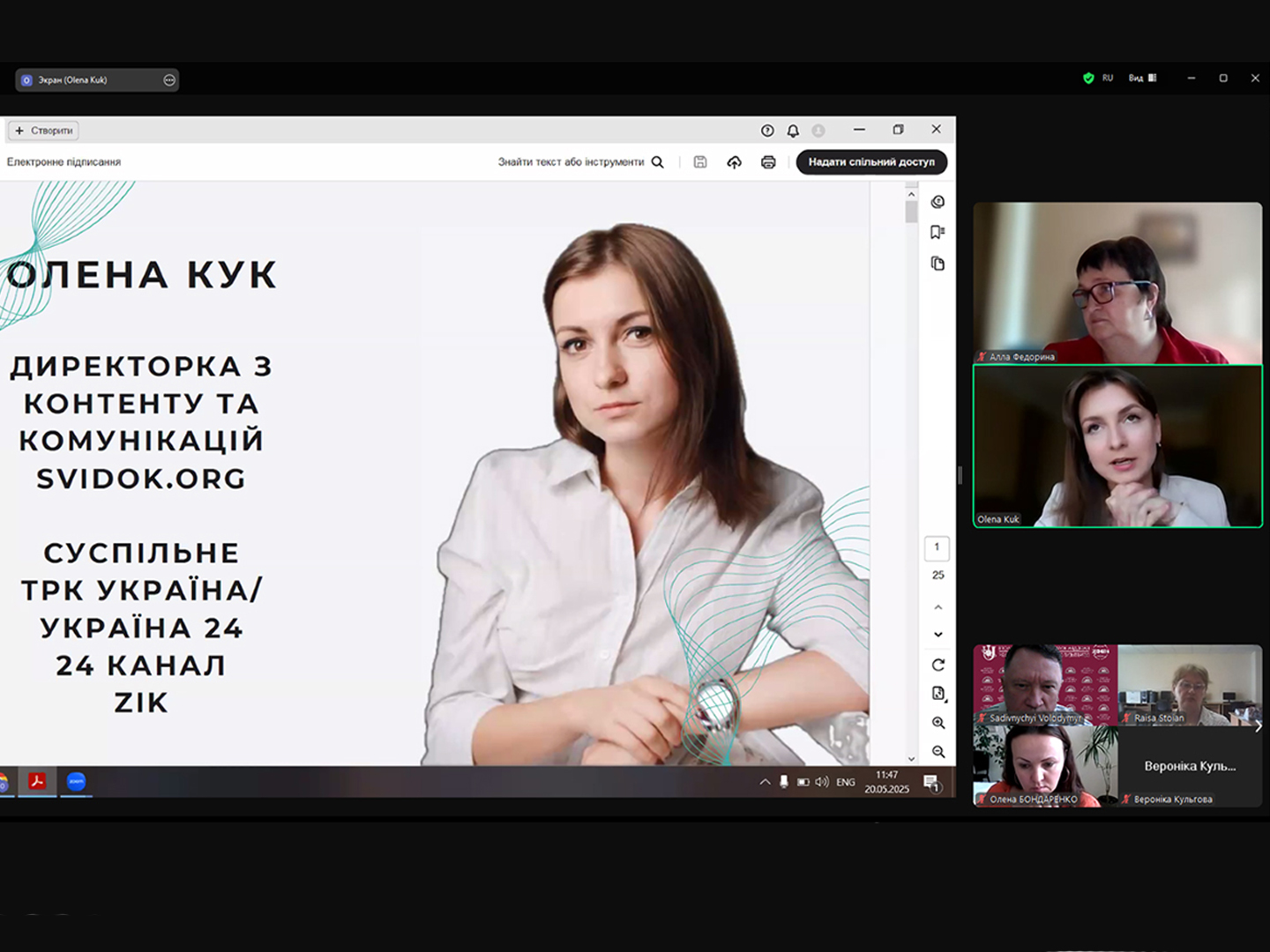The height and width of the screenshot is (952, 1270).
Task: Click the PDF vertical scrollbar thumb
Action: [911, 212]
